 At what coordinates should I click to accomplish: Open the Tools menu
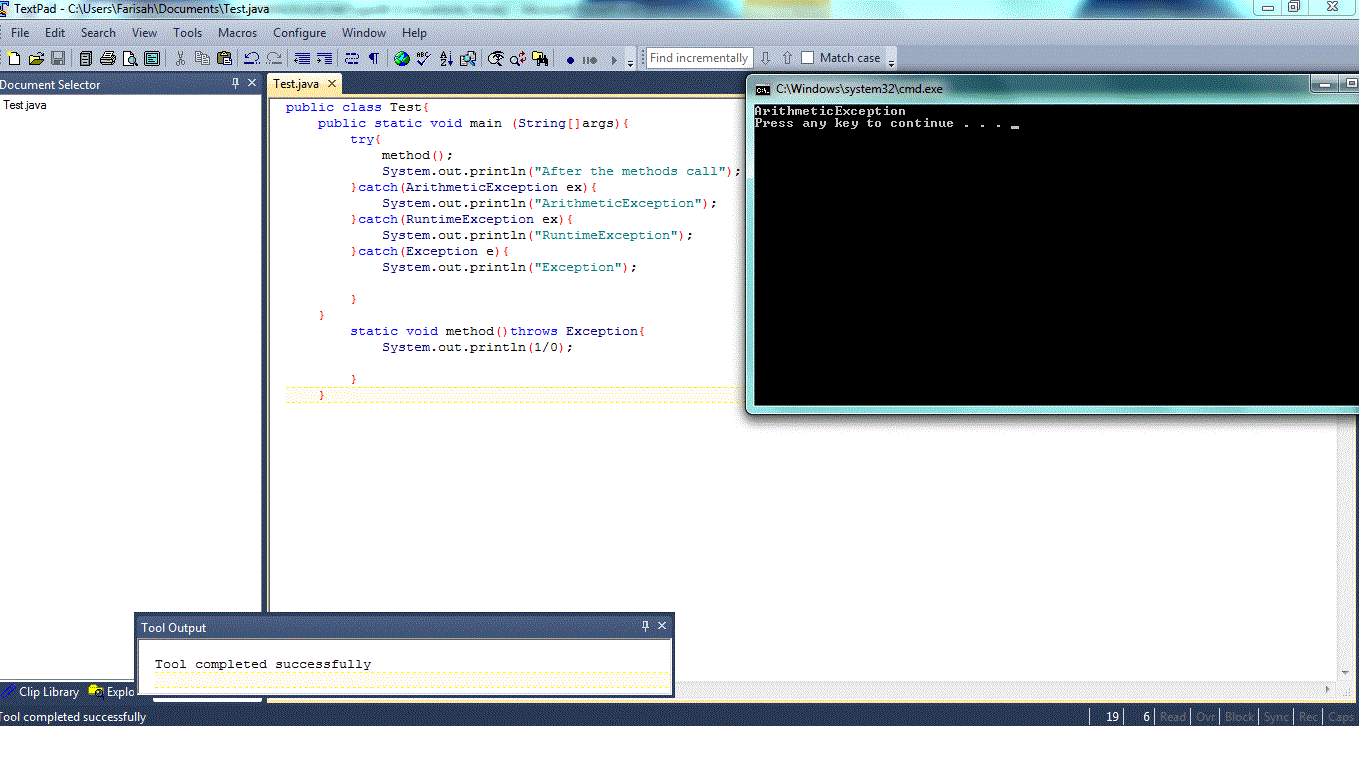click(x=188, y=33)
